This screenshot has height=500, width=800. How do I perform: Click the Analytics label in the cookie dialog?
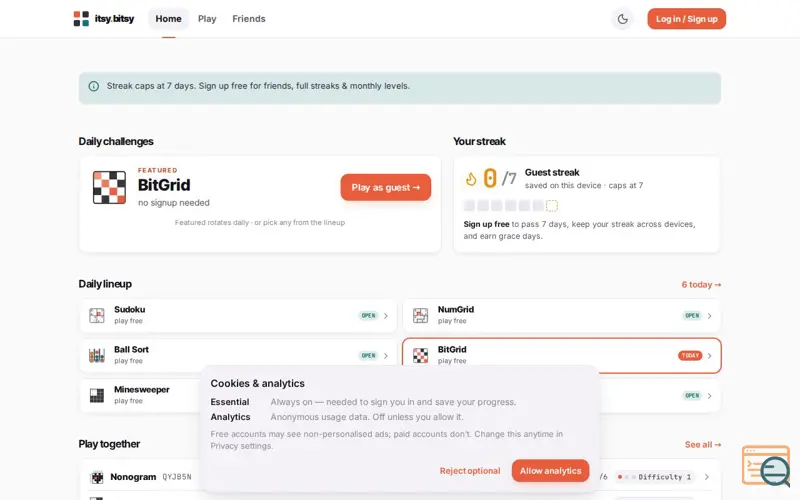230,417
